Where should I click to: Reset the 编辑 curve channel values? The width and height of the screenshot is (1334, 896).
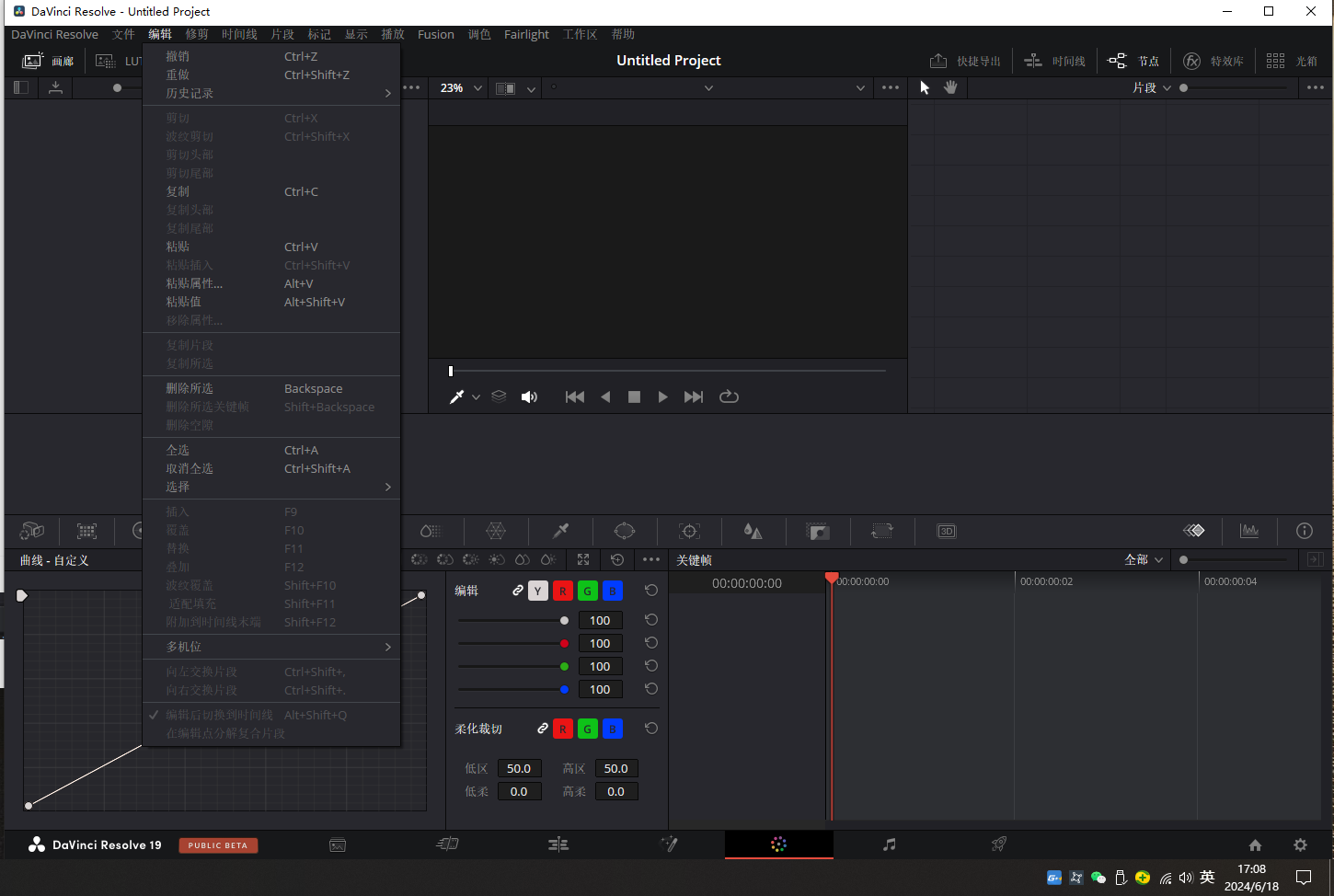[x=651, y=591]
